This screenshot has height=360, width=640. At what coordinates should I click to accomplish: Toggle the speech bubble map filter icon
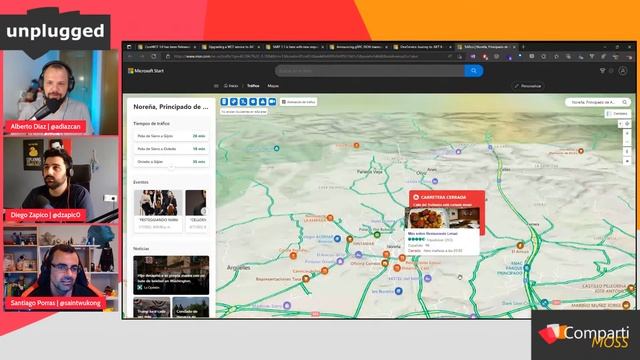coord(253,102)
